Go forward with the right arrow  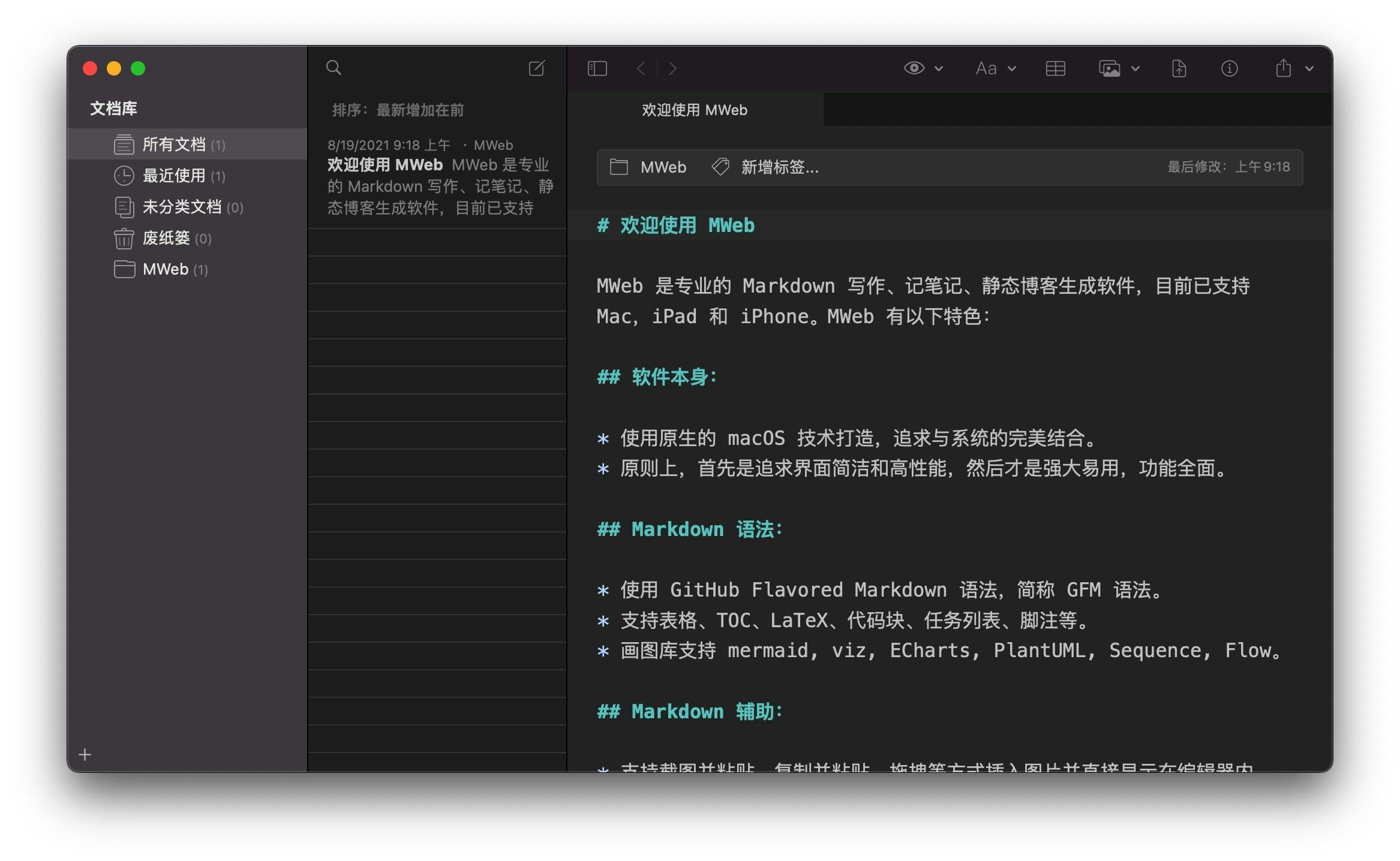click(672, 68)
